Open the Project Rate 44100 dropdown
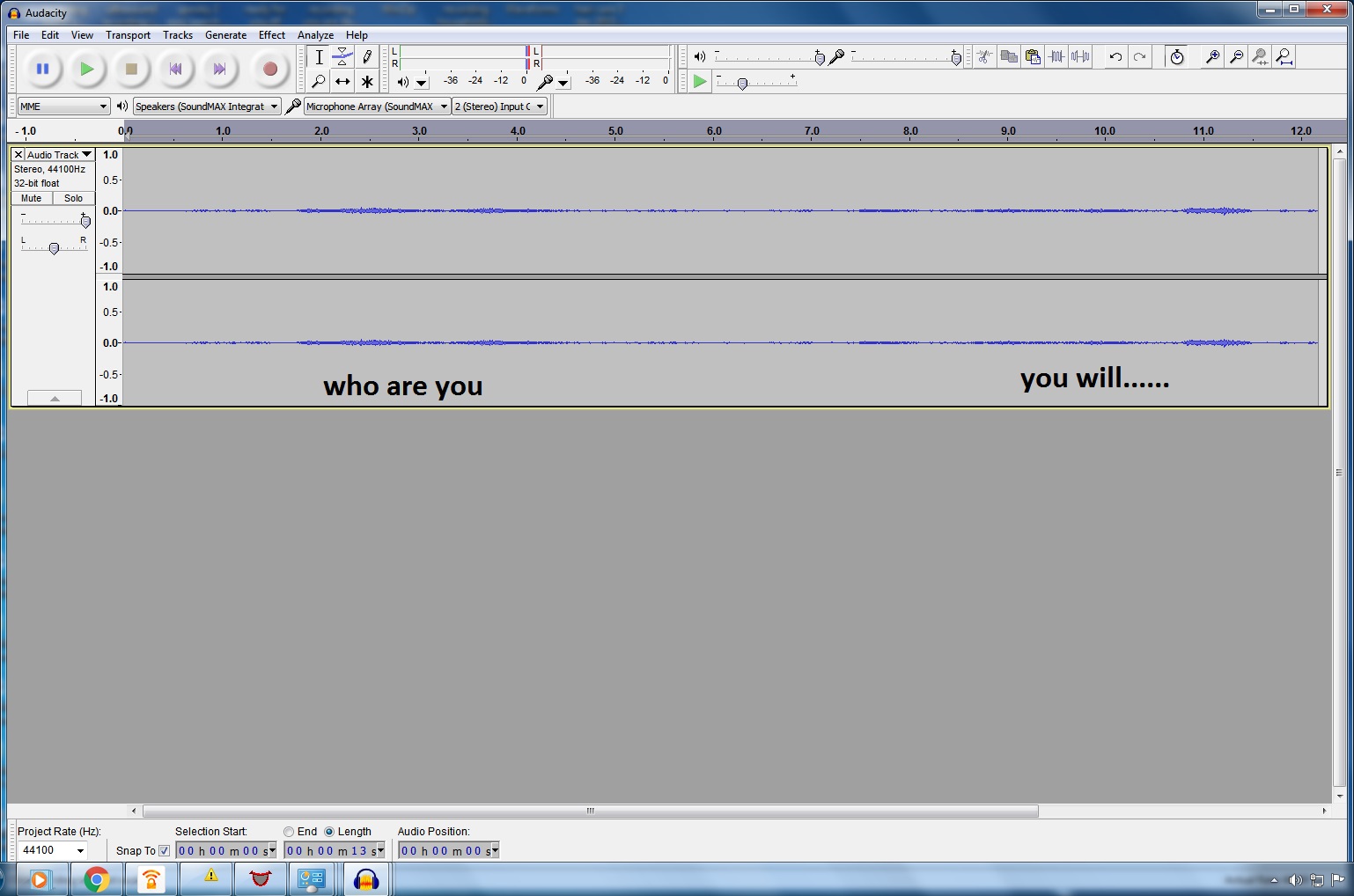Screen dimensions: 1354x896 tap(80, 850)
